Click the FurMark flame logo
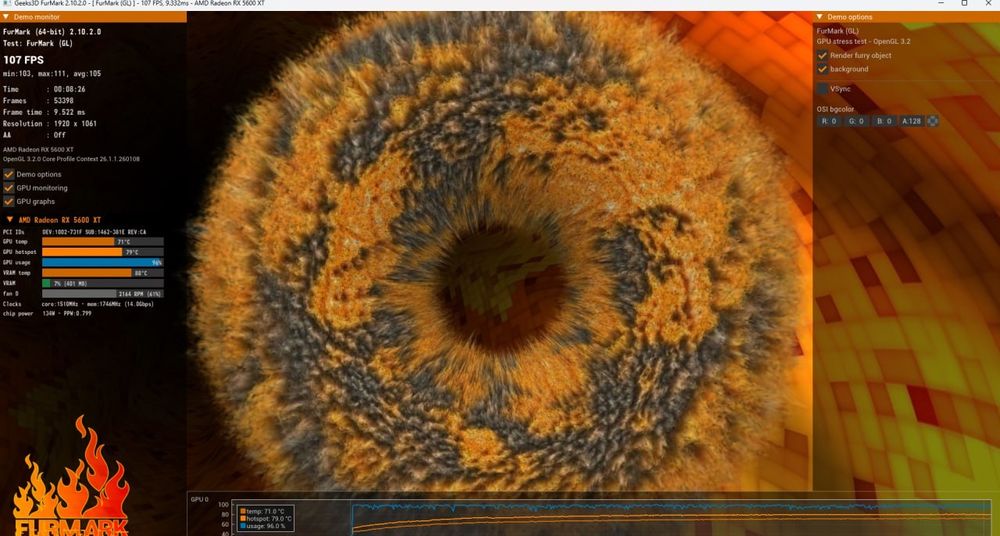Screen dimensions: 1000x536 pyautogui.click(x=71, y=476)
